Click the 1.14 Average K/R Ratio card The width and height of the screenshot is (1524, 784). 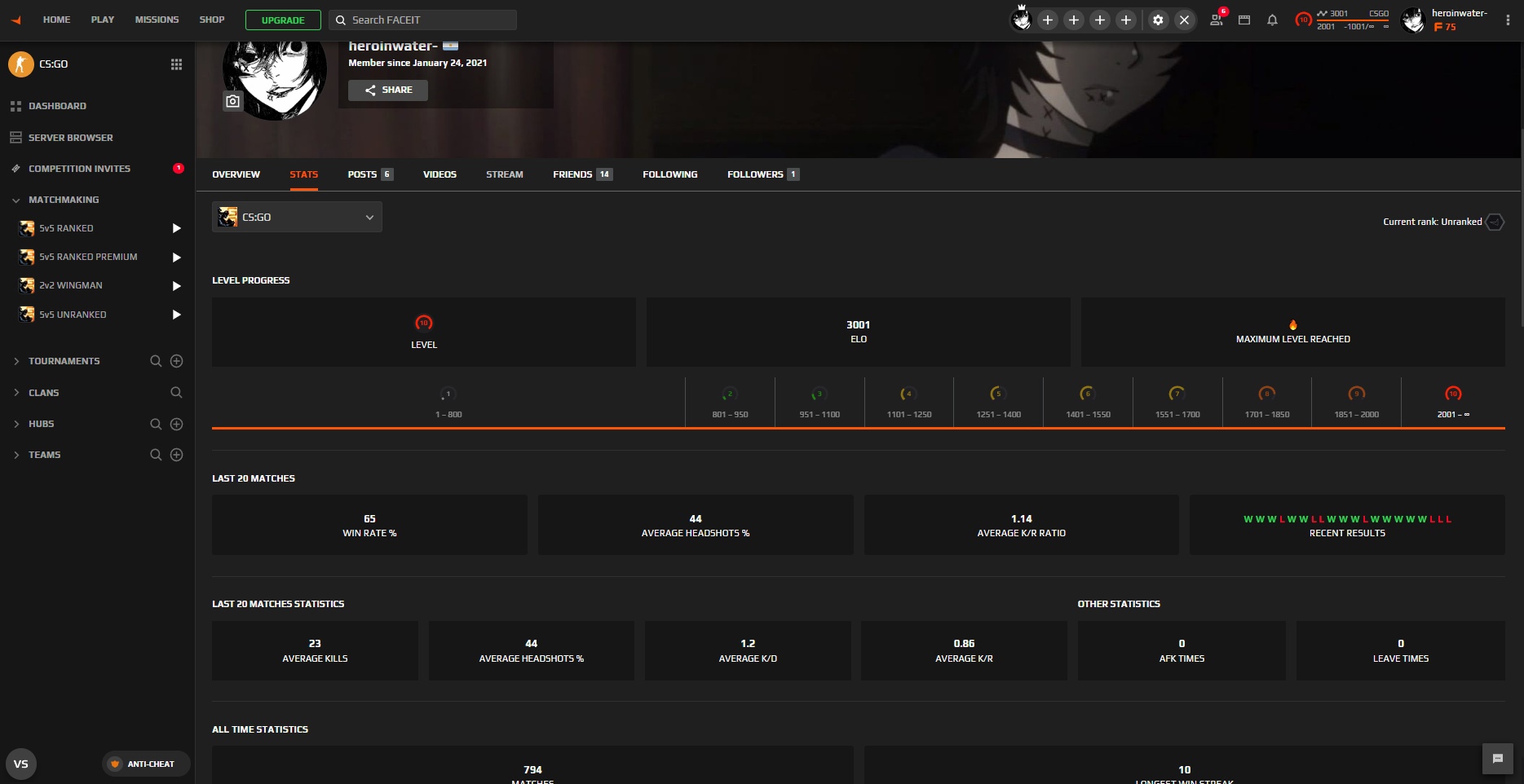(x=1021, y=525)
